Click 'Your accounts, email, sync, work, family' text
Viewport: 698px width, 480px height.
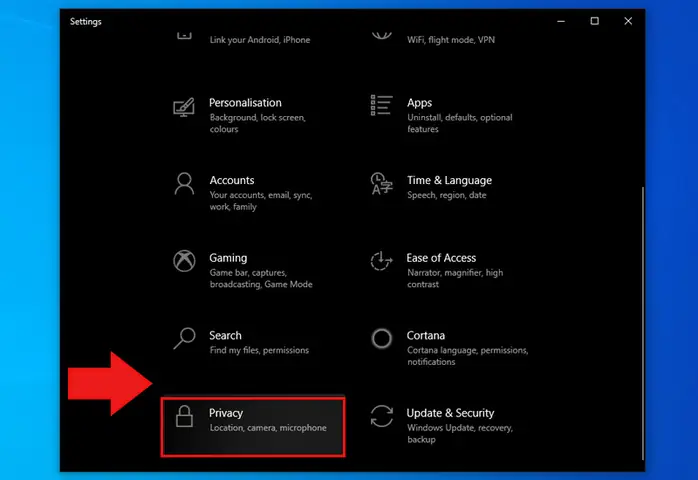[x=261, y=201]
